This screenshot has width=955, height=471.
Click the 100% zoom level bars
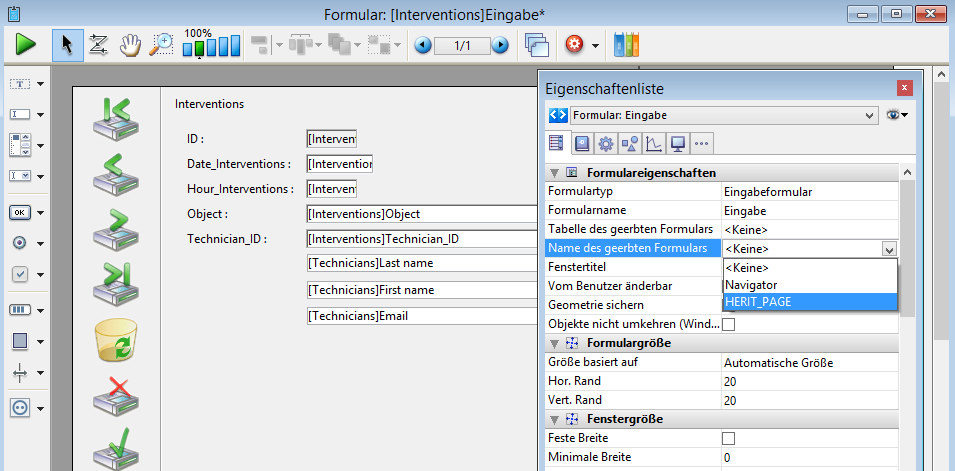coord(211,47)
